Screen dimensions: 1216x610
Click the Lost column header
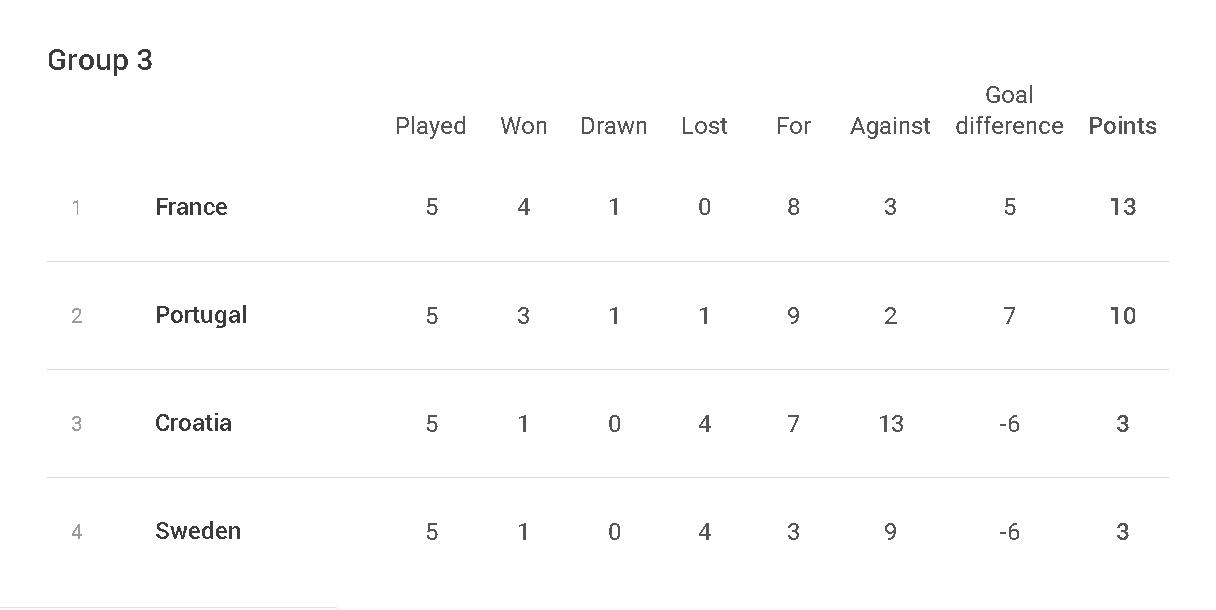[704, 126]
